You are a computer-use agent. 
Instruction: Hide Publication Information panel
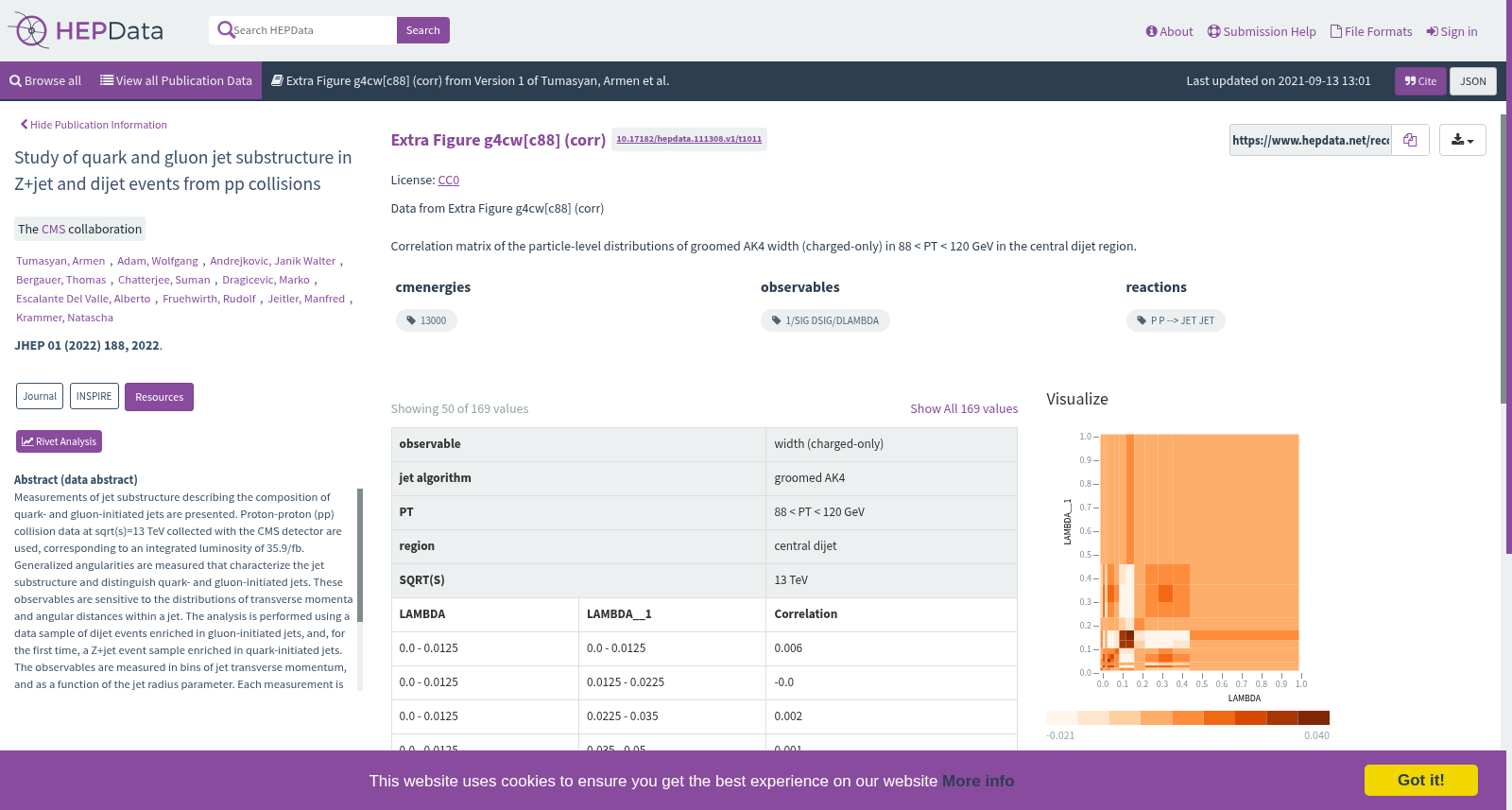coord(94,125)
